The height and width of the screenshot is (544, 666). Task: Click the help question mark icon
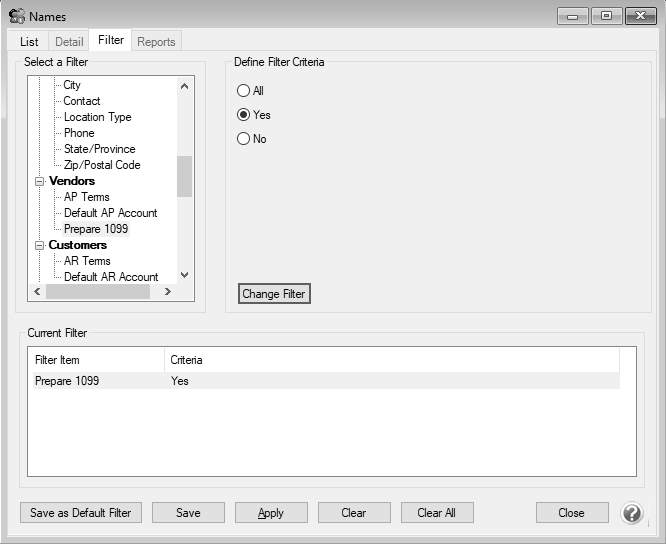(x=631, y=513)
